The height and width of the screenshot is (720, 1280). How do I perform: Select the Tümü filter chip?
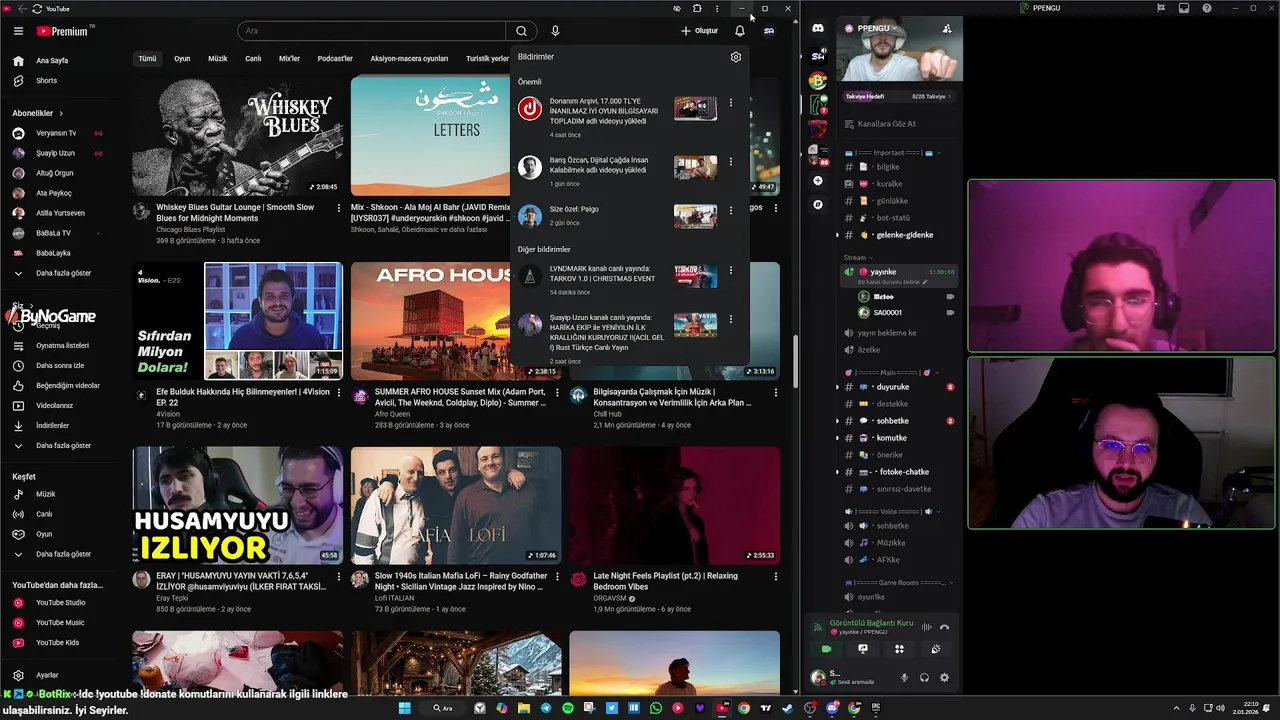coord(147,59)
